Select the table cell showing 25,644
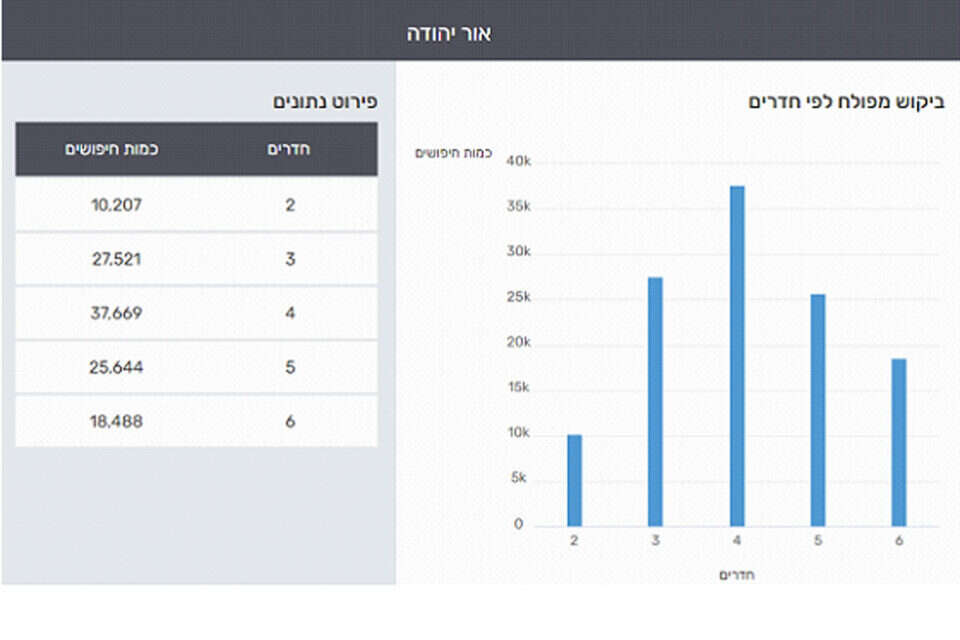 pos(117,367)
